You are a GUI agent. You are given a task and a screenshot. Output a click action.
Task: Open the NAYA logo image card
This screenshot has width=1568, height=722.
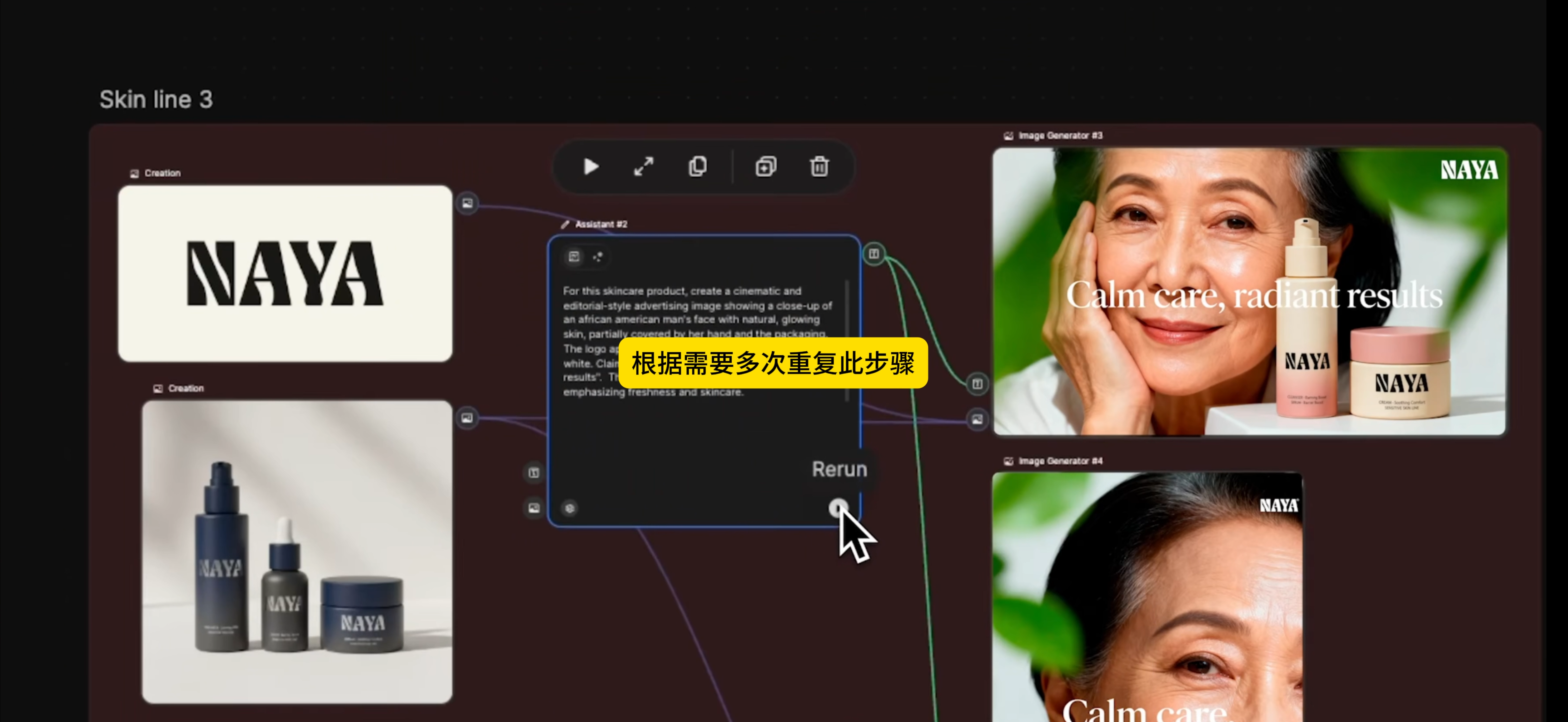285,274
